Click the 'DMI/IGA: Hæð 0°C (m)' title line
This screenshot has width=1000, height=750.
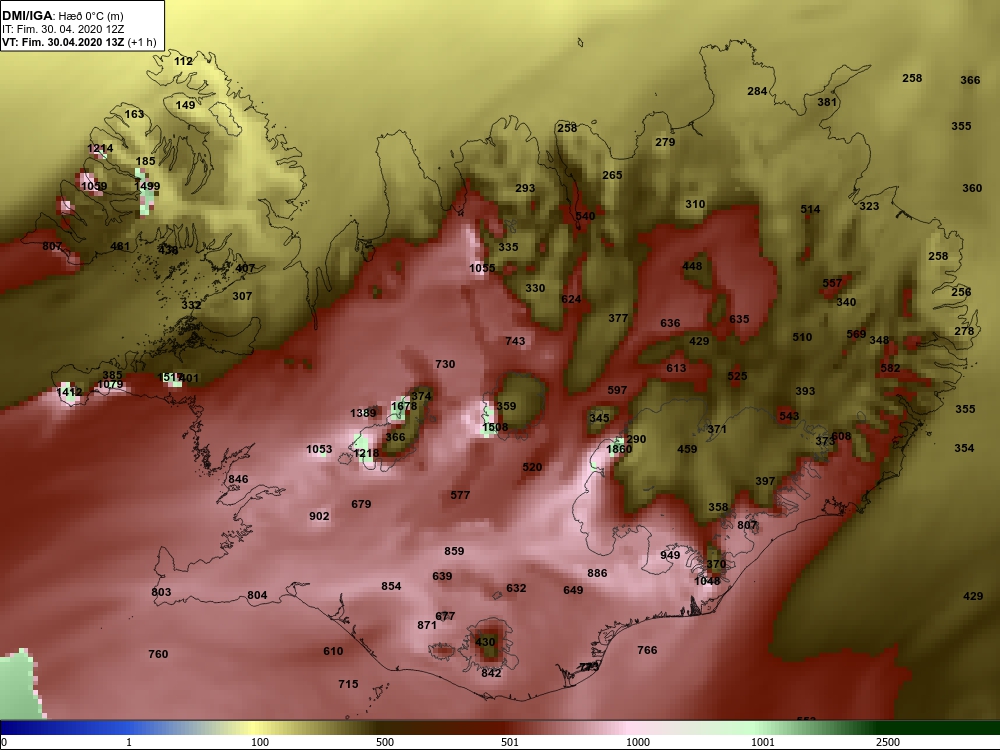coord(62,15)
